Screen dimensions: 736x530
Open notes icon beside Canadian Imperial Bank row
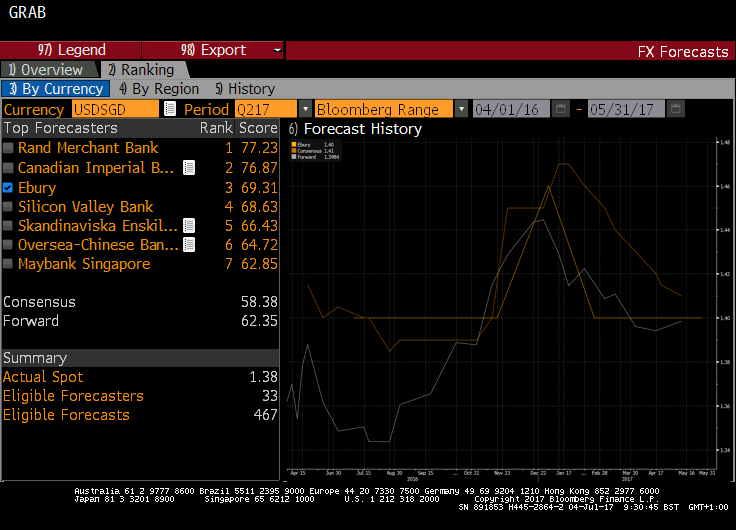point(189,168)
